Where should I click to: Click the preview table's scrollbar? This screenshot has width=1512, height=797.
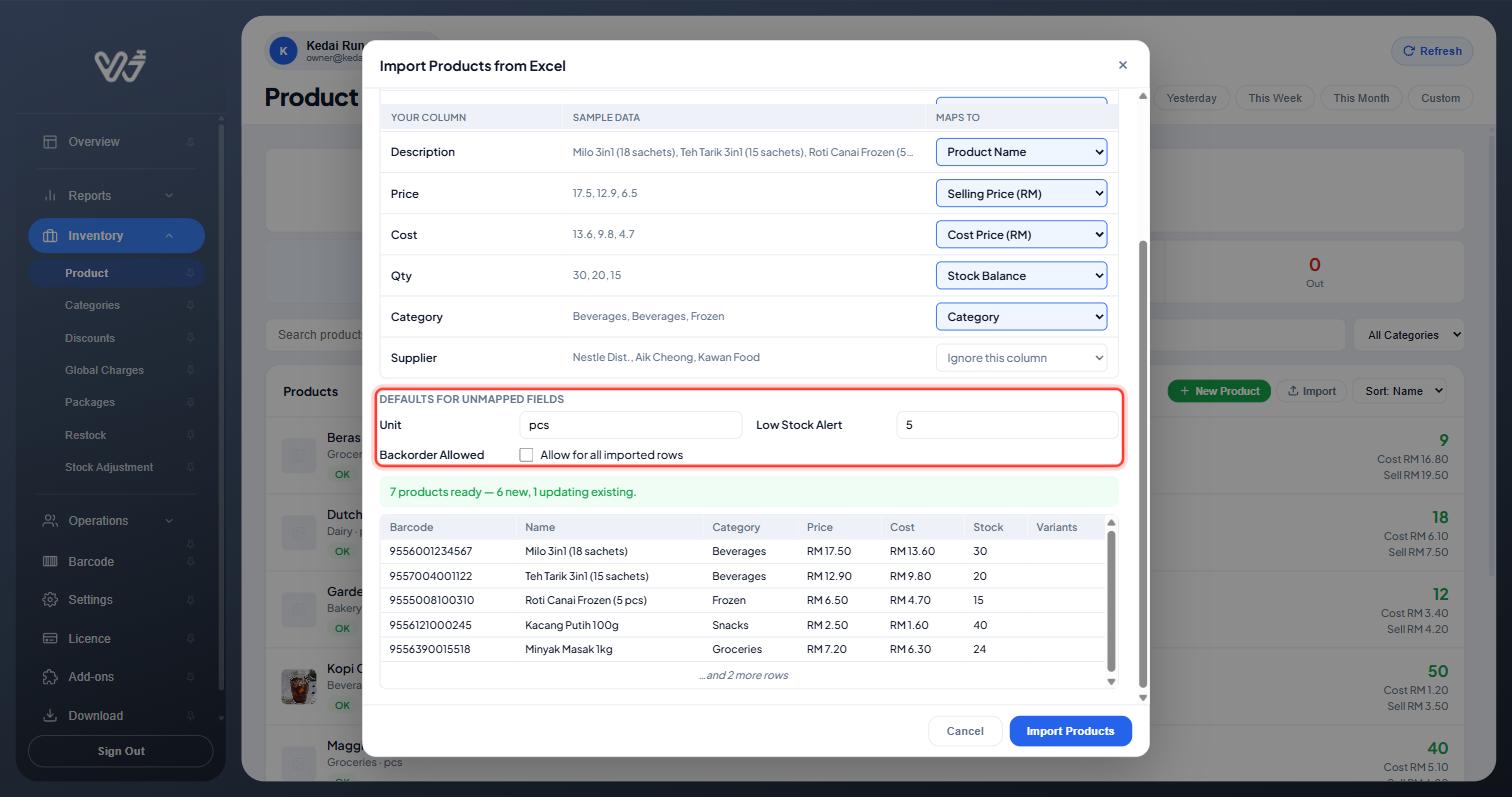pos(1111,600)
